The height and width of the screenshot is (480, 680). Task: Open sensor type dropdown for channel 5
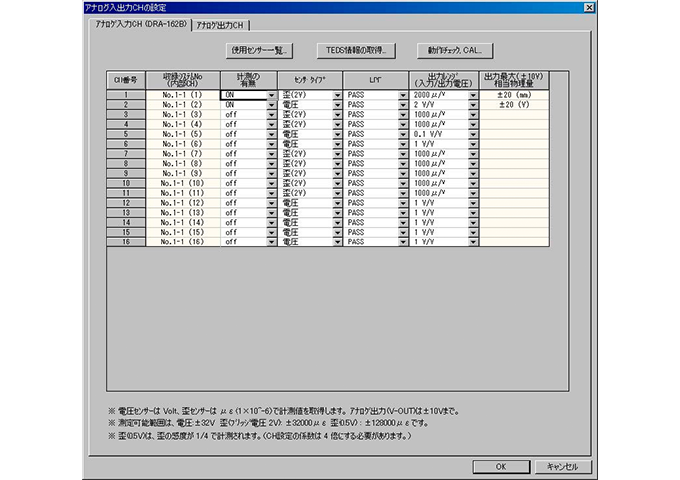coord(337,134)
